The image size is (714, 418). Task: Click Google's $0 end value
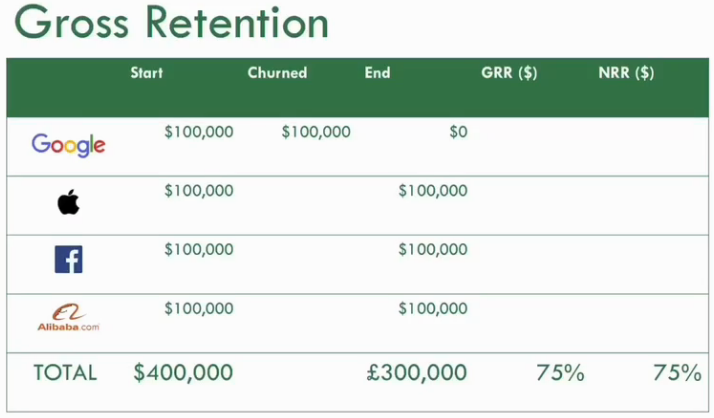457,131
